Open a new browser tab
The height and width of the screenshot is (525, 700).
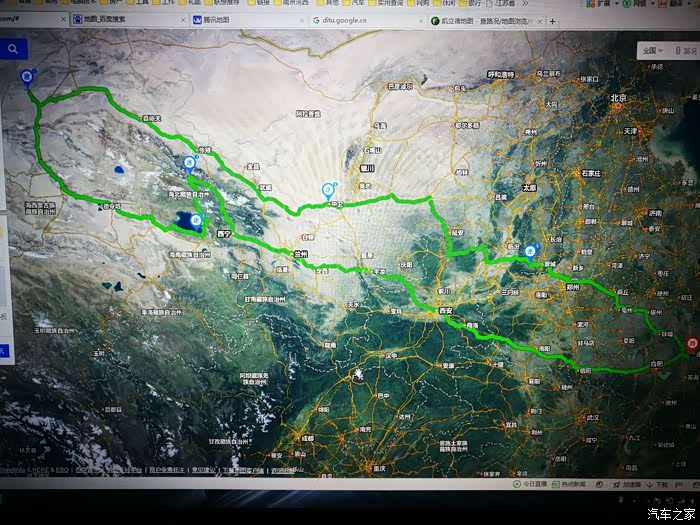553,21
